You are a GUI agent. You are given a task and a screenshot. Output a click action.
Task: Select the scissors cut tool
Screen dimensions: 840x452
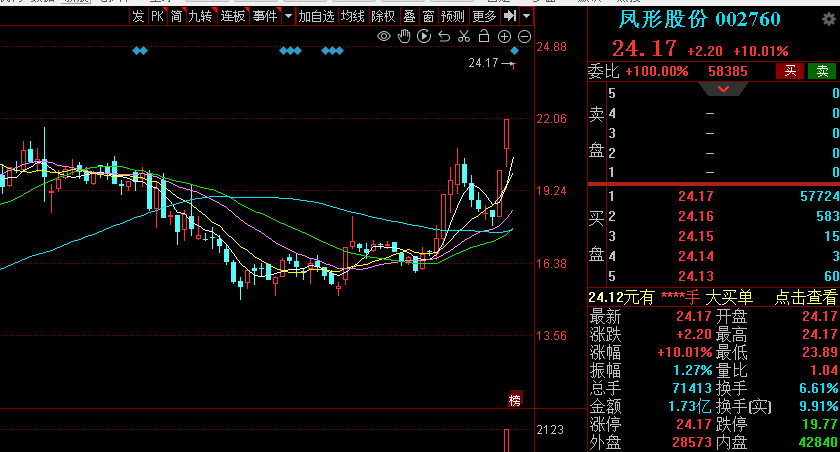pyautogui.click(x=464, y=36)
